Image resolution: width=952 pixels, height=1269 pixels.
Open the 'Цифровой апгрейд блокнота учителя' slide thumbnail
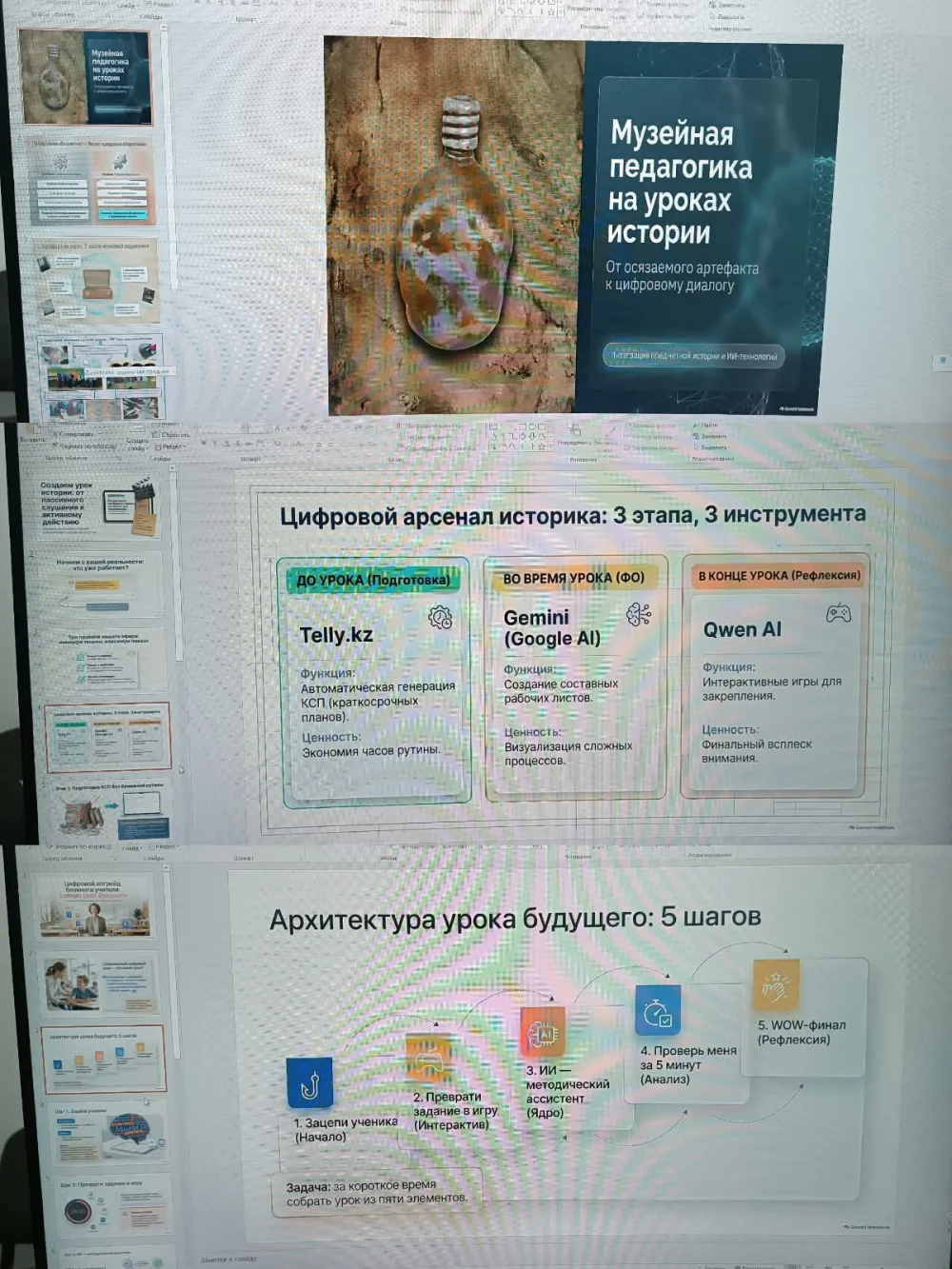[x=95, y=905]
